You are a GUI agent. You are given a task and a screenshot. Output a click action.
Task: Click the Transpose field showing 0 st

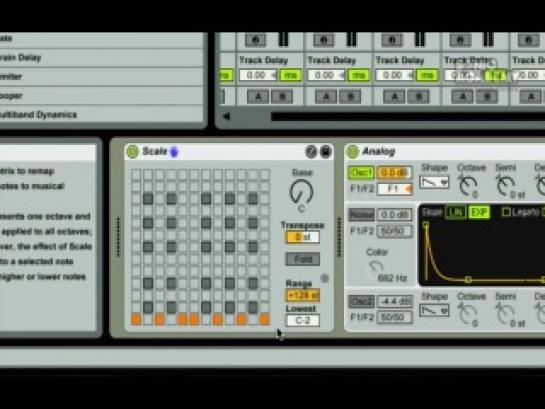[x=302, y=237]
